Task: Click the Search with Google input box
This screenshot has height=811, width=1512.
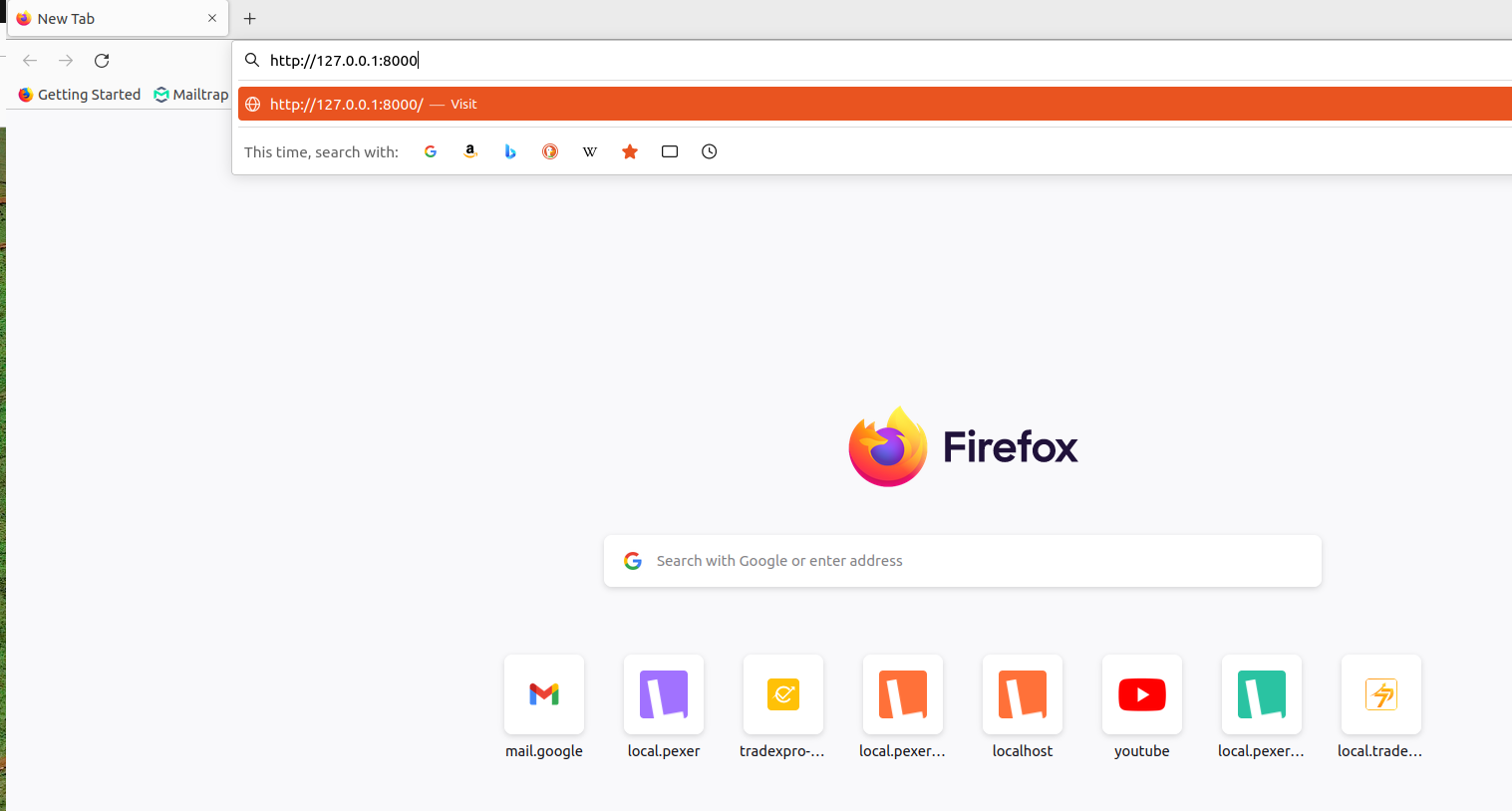Action: [962, 561]
